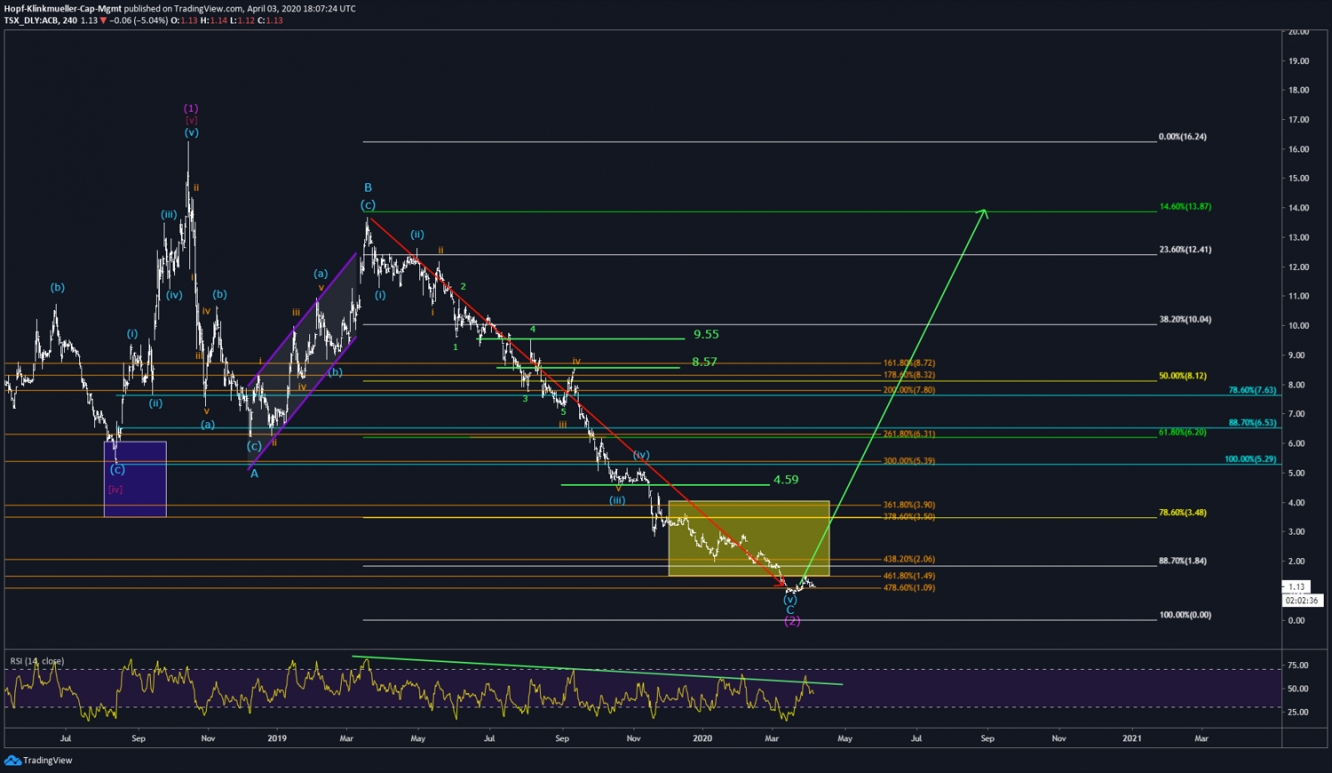
Task: Select the cyan 88.70%(6.53) Fibonacci label
Action: pyautogui.click(x=1252, y=422)
